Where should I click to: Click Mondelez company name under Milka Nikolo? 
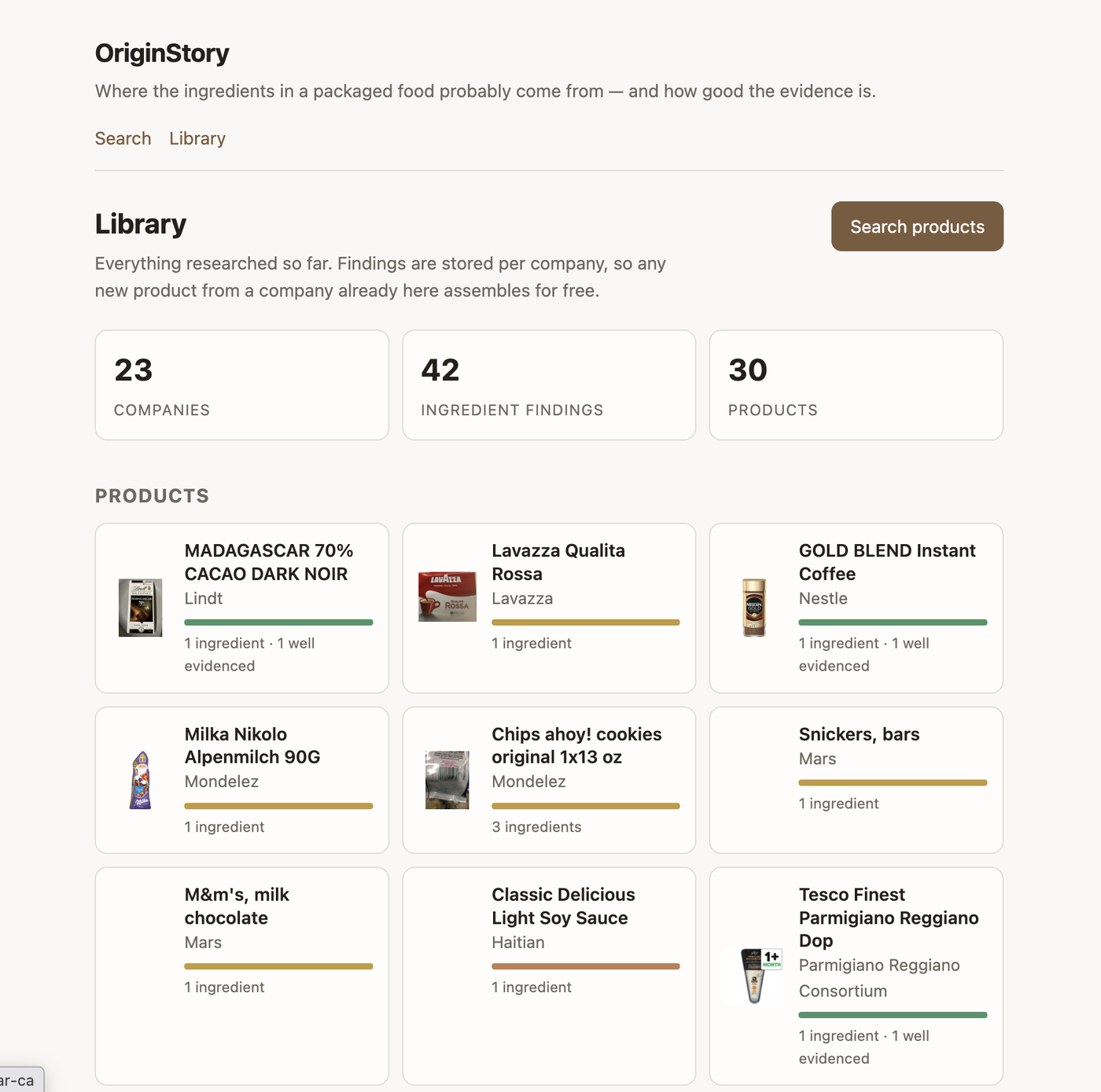coord(221,781)
